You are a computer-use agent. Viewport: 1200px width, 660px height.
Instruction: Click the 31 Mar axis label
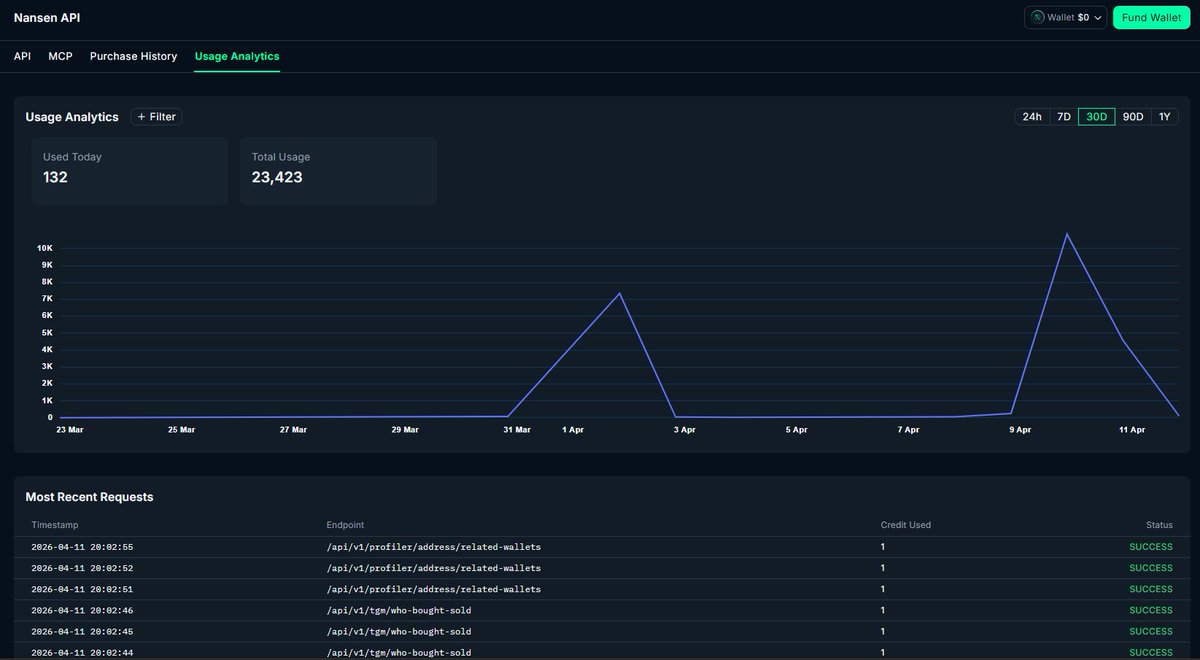tap(517, 429)
